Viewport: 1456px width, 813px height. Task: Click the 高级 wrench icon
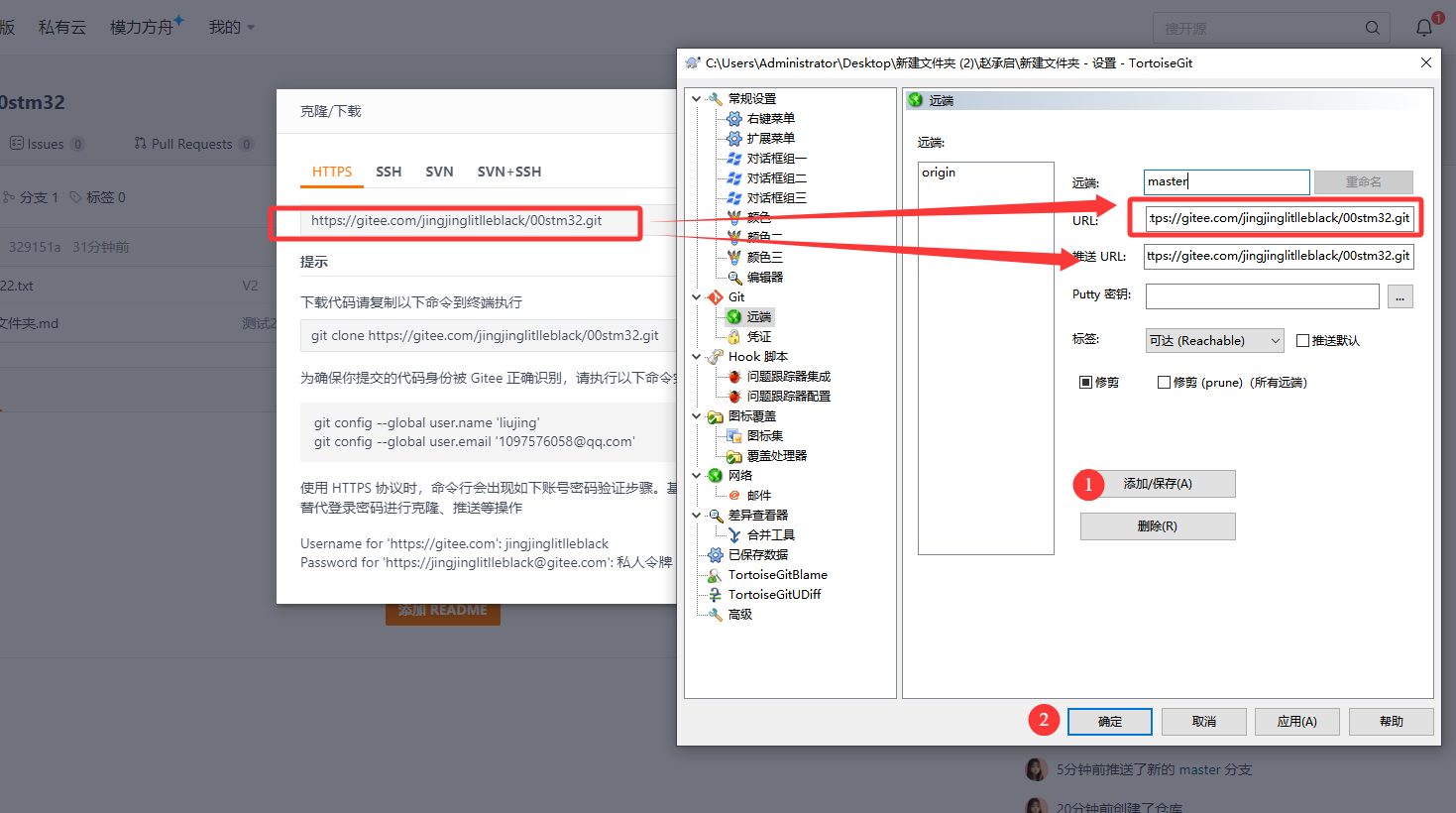coord(716,615)
